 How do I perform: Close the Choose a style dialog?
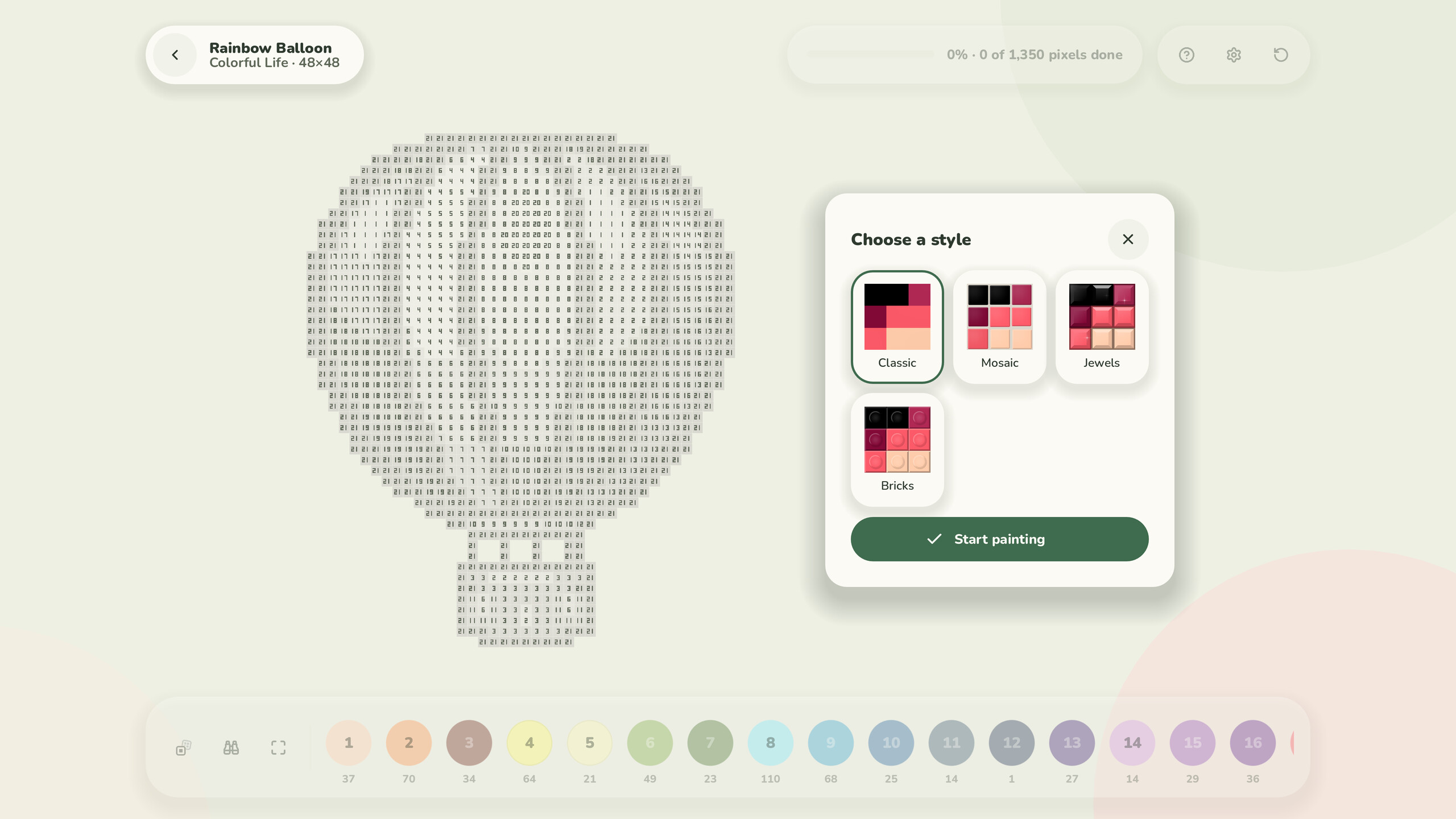click(x=1128, y=239)
